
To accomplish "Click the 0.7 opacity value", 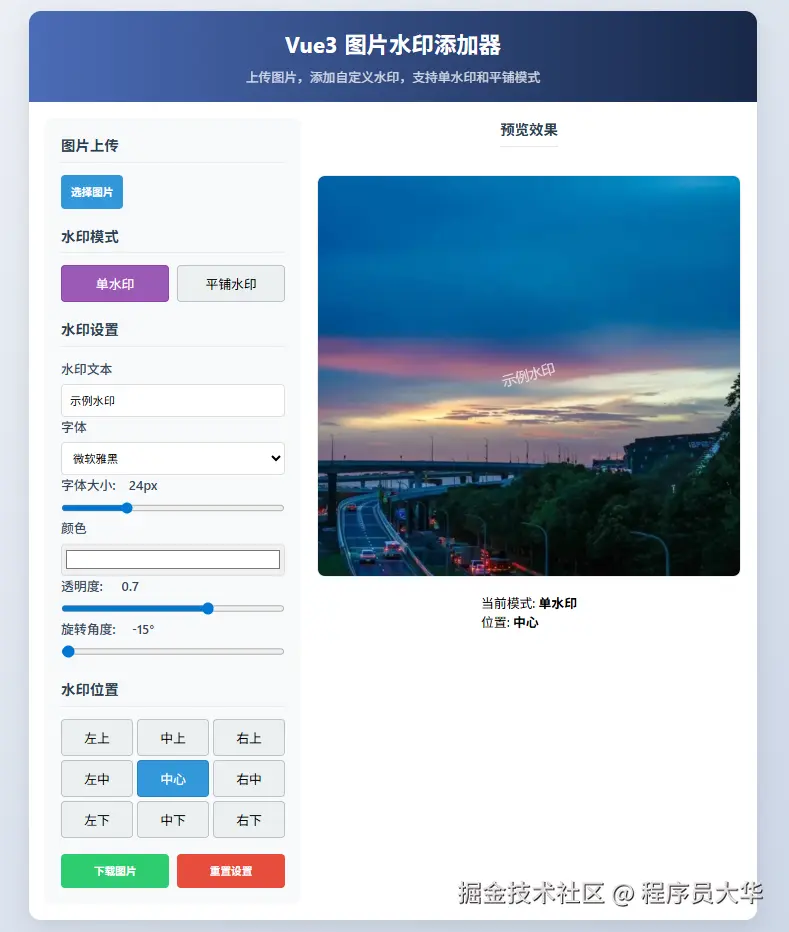I will tap(130, 587).
